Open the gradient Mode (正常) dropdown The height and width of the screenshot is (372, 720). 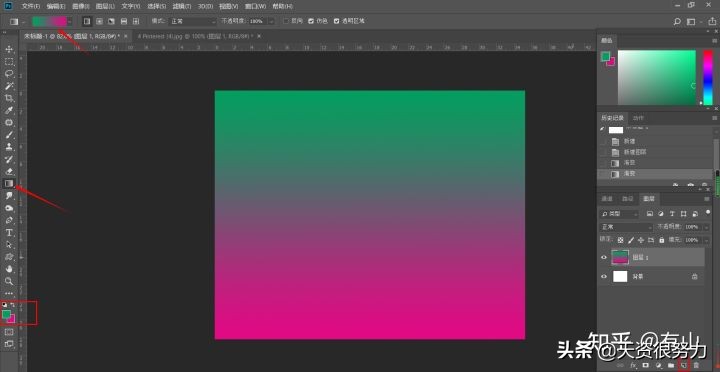192,21
